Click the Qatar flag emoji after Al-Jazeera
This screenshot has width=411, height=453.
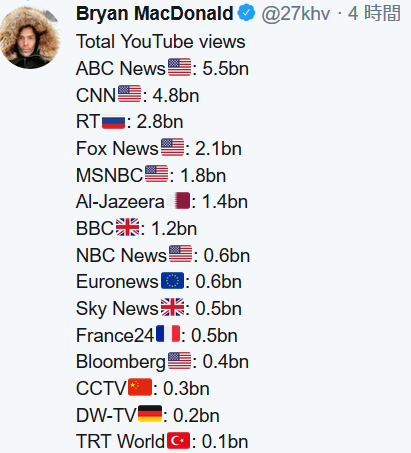click(179, 201)
